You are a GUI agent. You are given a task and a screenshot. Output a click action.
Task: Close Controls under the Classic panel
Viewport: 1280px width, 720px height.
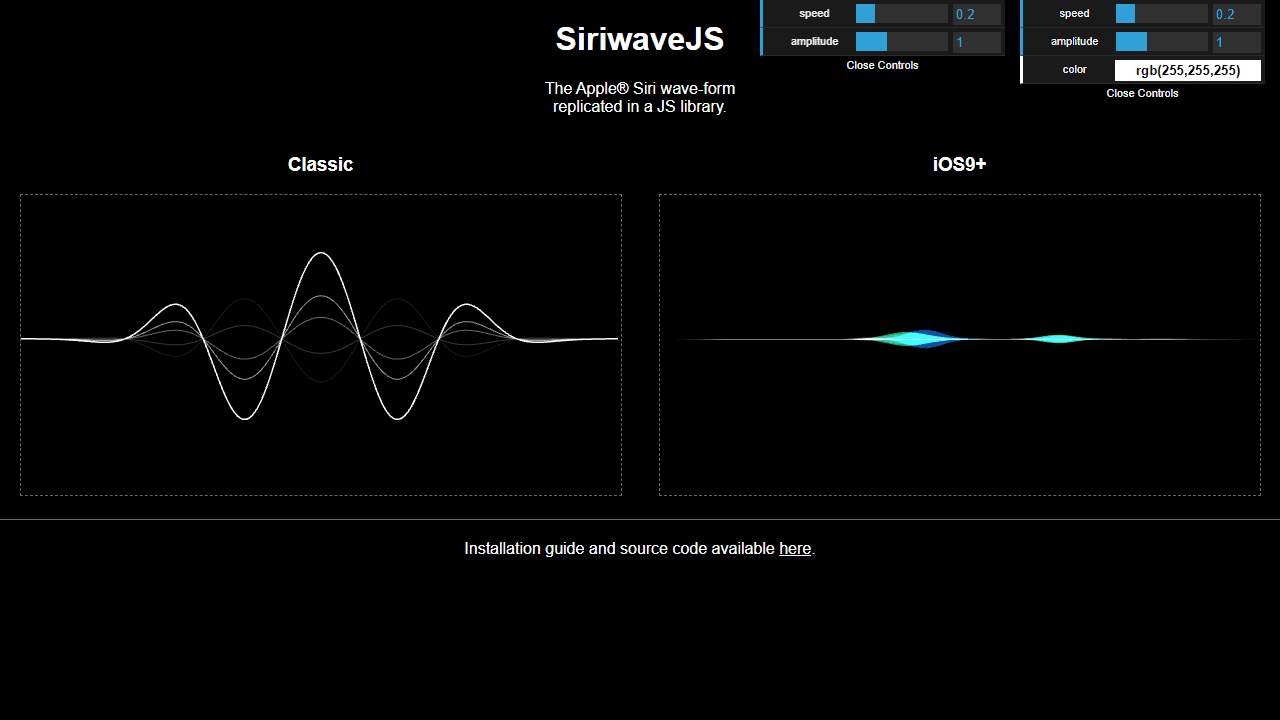click(x=882, y=65)
